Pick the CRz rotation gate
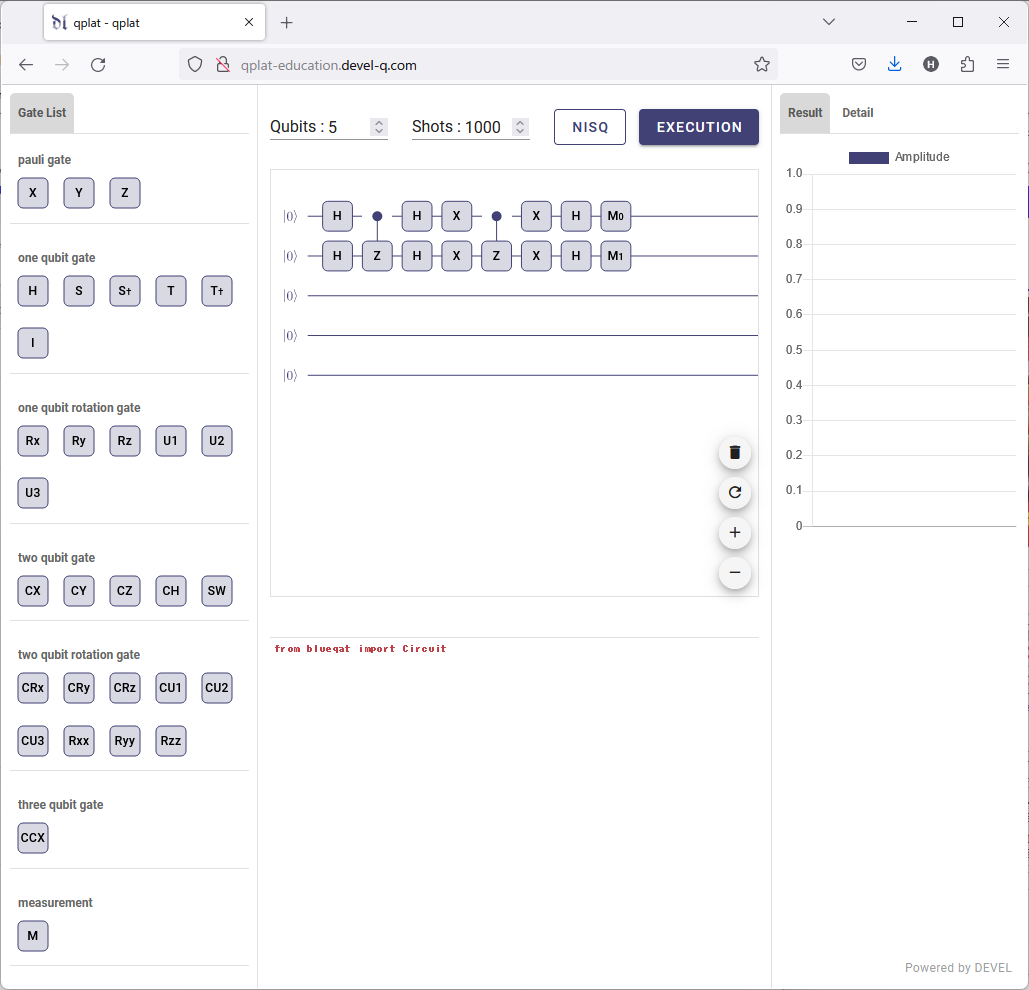This screenshot has height=990, width=1029. [x=125, y=688]
